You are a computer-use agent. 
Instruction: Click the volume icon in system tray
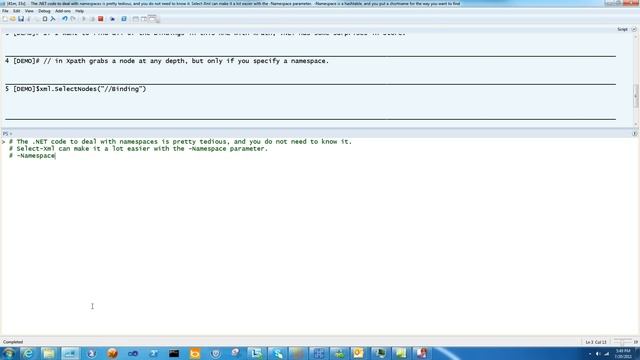[598, 353]
